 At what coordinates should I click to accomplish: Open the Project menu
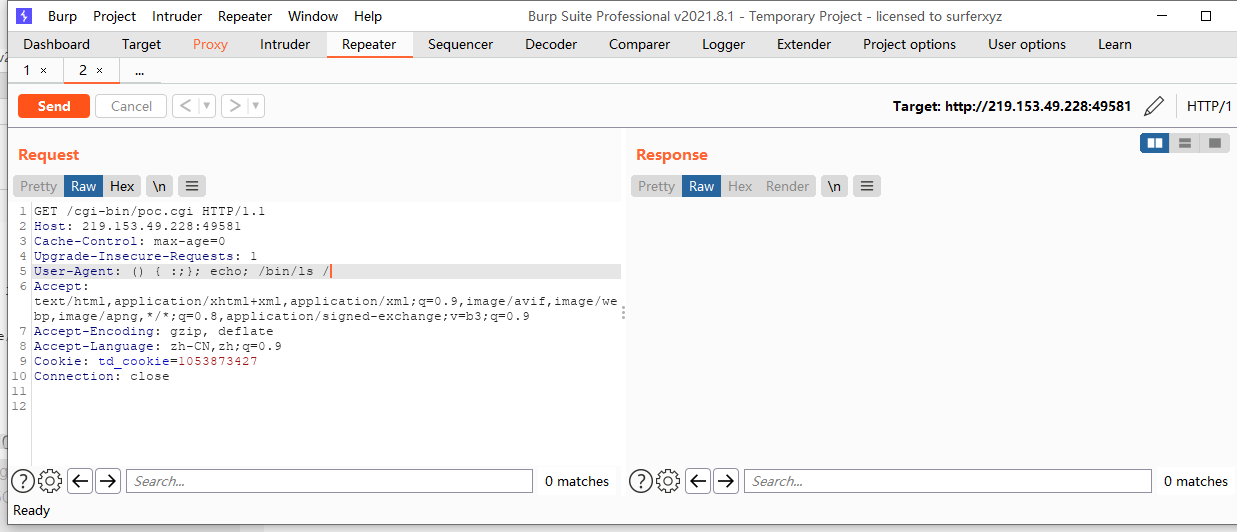115,16
